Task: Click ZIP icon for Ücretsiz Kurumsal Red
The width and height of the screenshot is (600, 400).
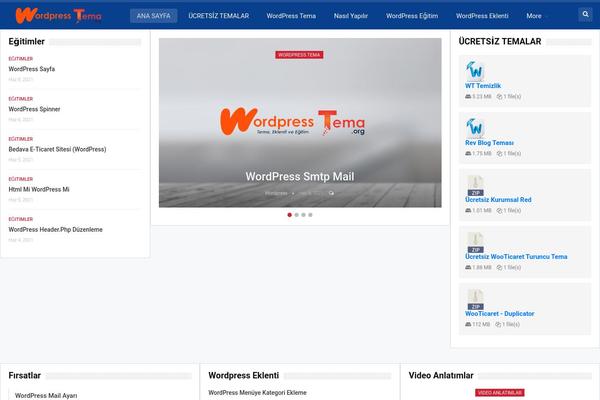Action: point(475,186)
